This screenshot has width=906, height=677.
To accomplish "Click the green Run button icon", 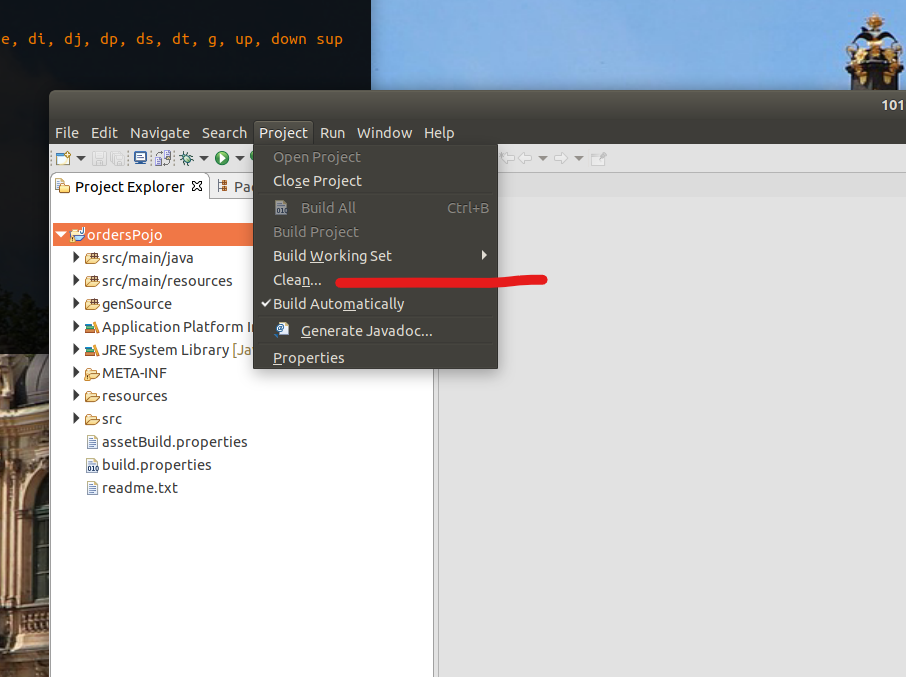I will 222,158.
